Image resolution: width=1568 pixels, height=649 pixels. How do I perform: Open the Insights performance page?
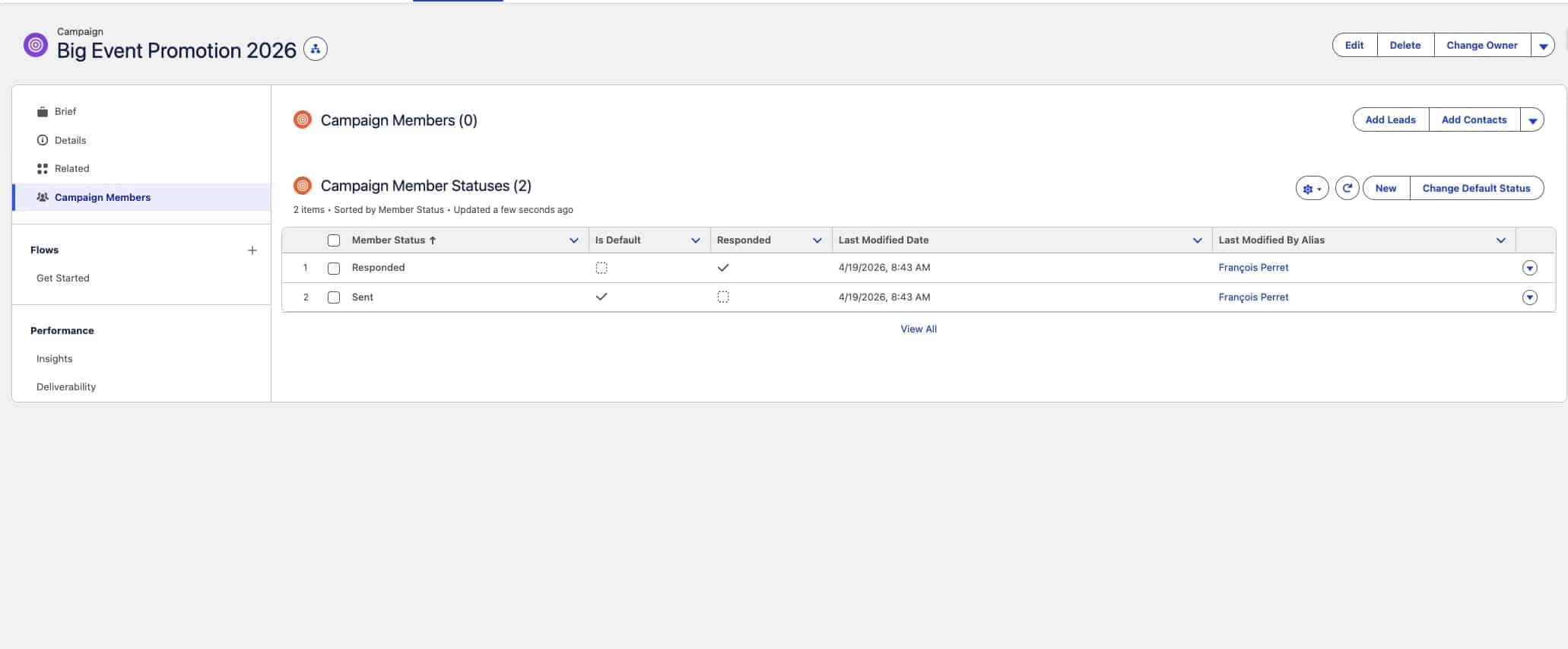55,358
